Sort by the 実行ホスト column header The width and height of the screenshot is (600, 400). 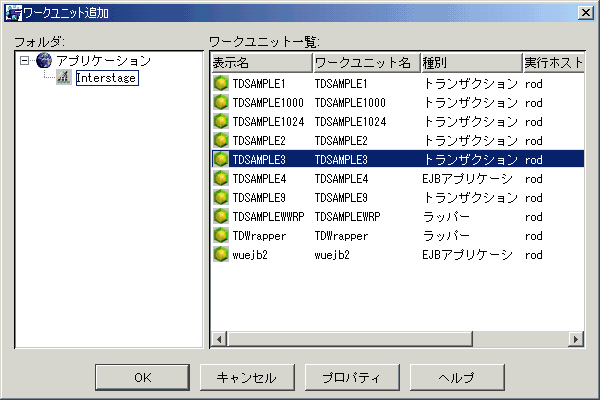tap(553, 62)
